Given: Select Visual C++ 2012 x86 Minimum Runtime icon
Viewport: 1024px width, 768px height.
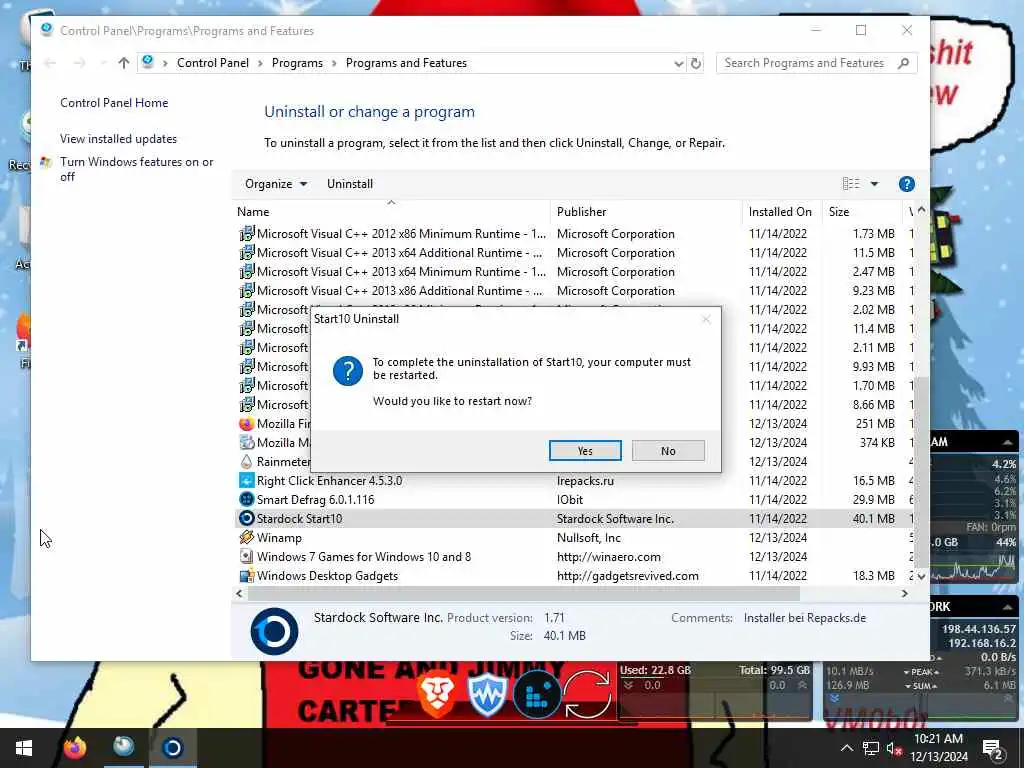Looking at the screenshot, I should click(246, 234).
